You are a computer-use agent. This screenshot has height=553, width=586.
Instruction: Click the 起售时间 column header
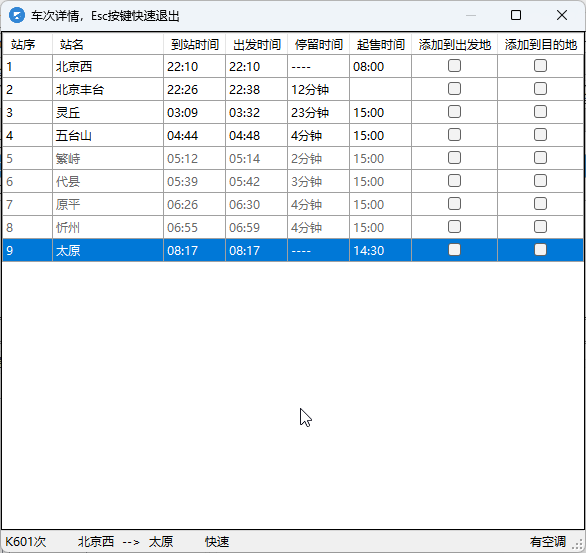pos(380,44)
